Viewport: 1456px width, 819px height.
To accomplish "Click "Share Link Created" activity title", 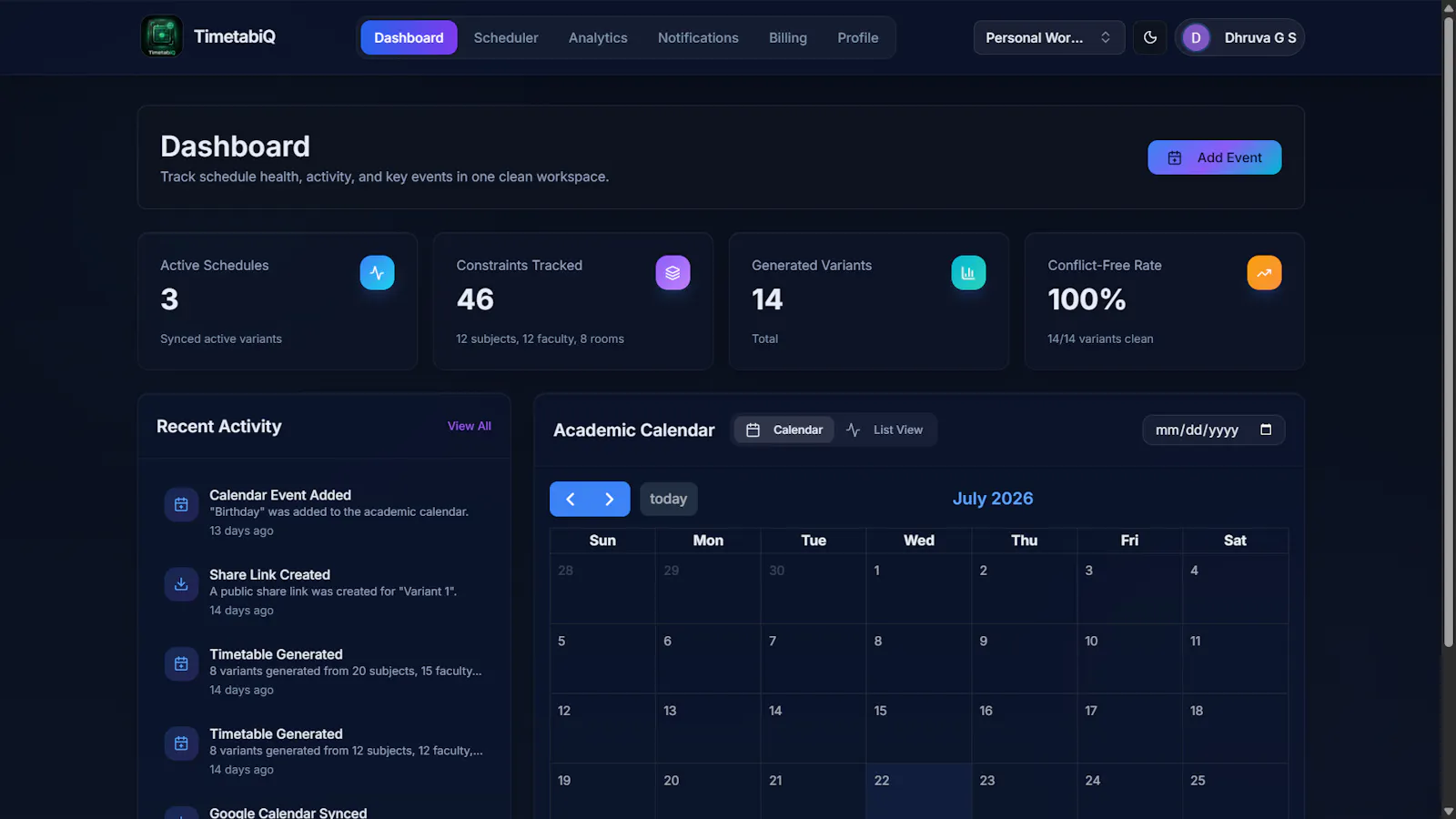I will click(x=269, y=574).
